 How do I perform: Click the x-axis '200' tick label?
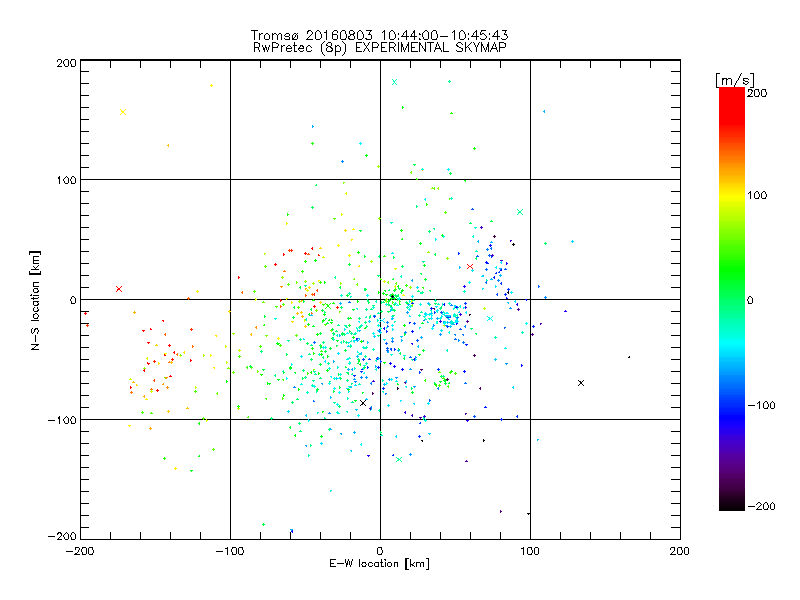point(680,551)
